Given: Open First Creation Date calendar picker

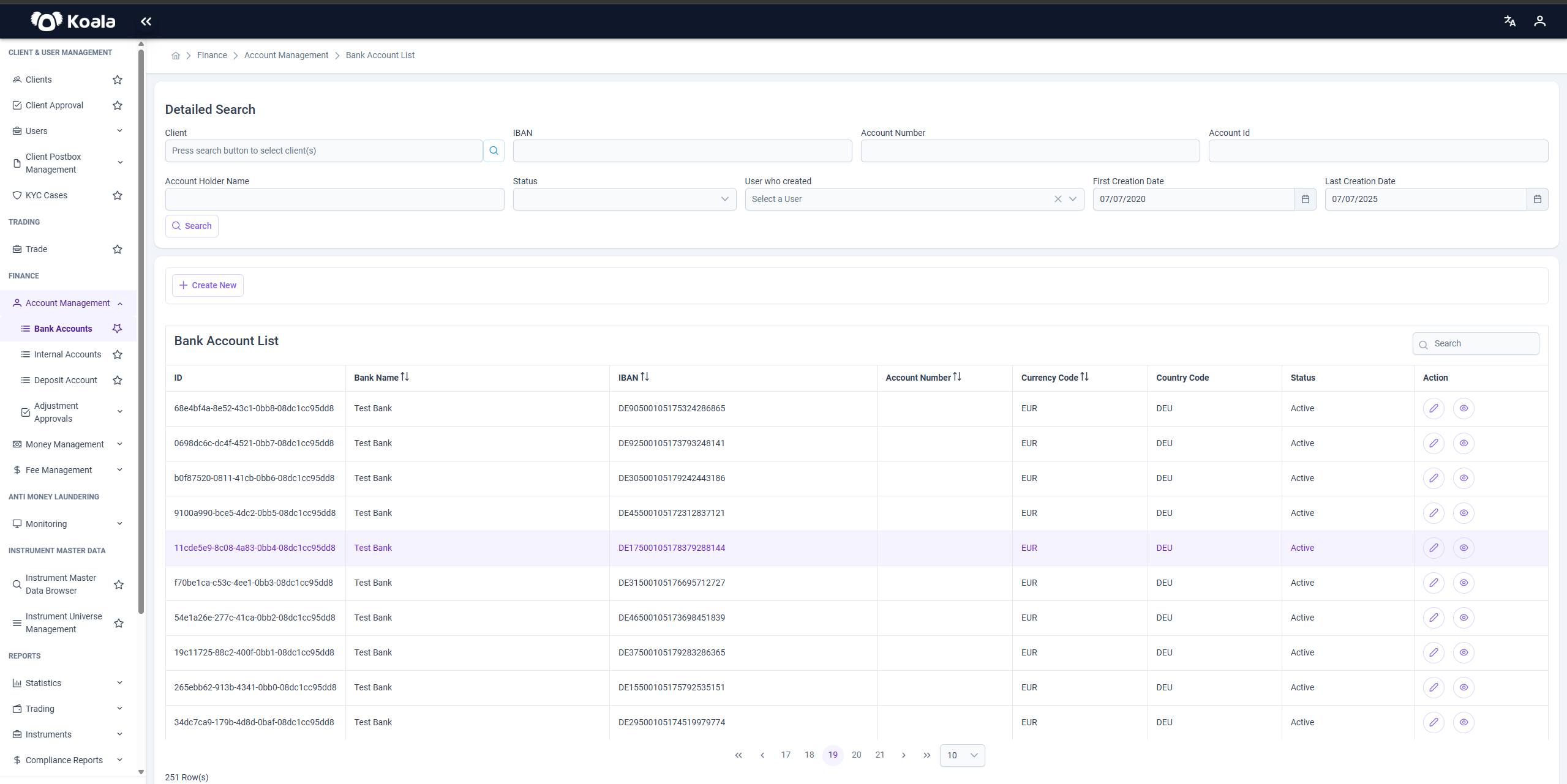Looking at the screenshot, I should (1305, 199).
